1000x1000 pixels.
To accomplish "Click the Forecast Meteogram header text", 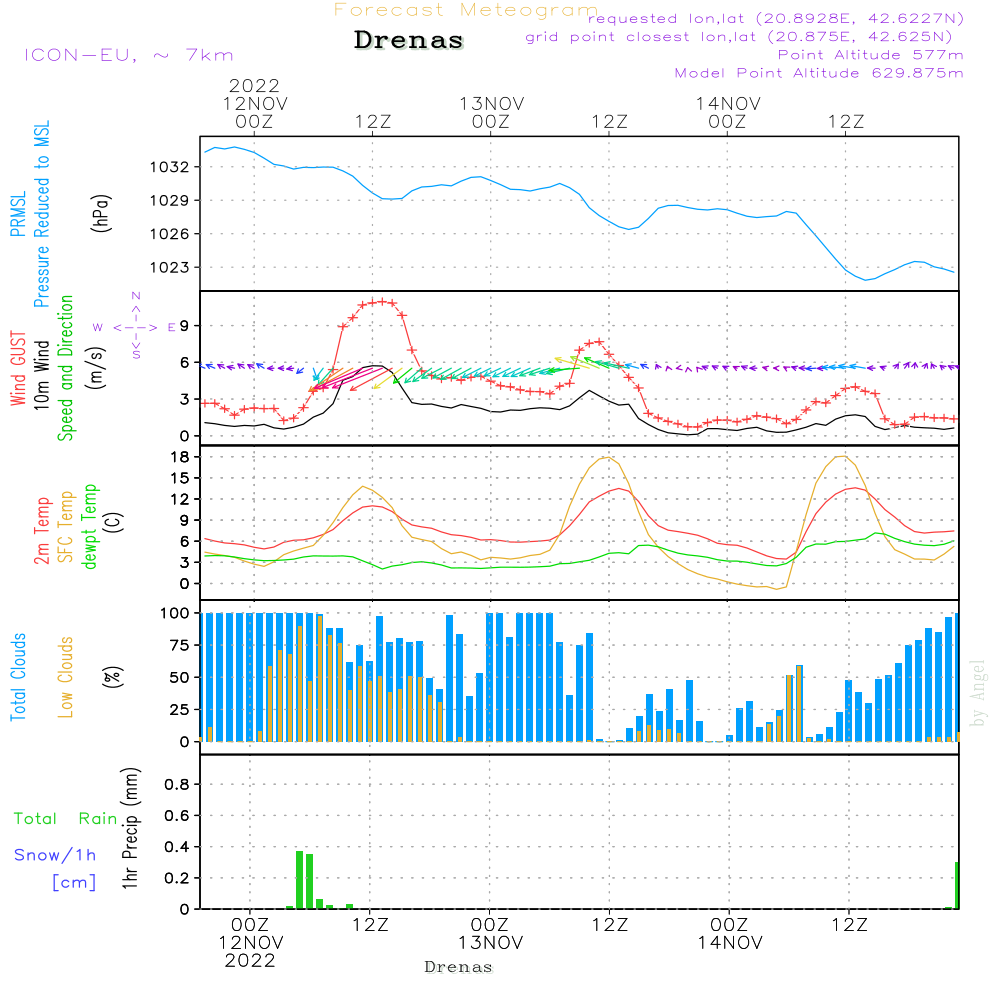I will tap(465, 10).
